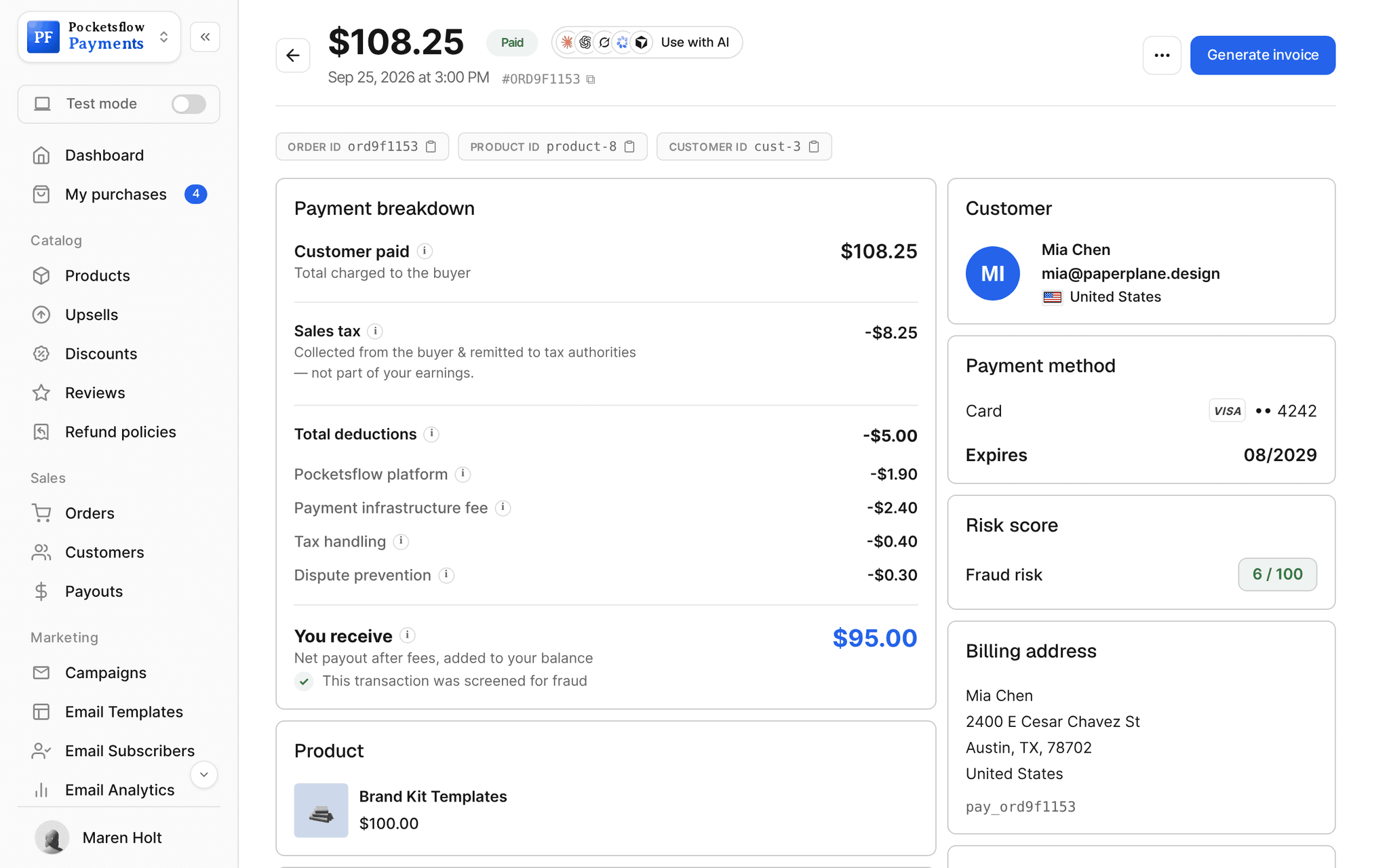The height and width of the screenshot is (868, 1389).
Task: Open info tooltip next to Sales tax
Action: 375,331
